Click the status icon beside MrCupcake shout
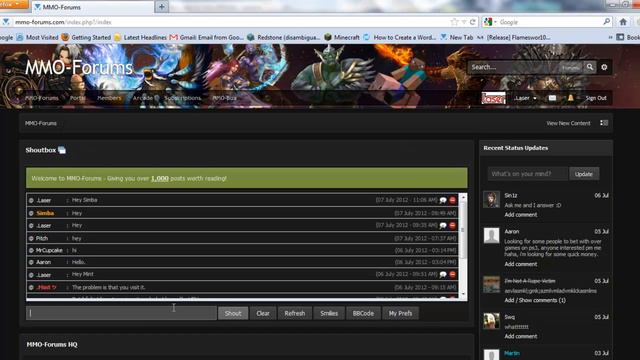This screenshot has width=640, height=360. pyautogui.click(x=31, y=250)
